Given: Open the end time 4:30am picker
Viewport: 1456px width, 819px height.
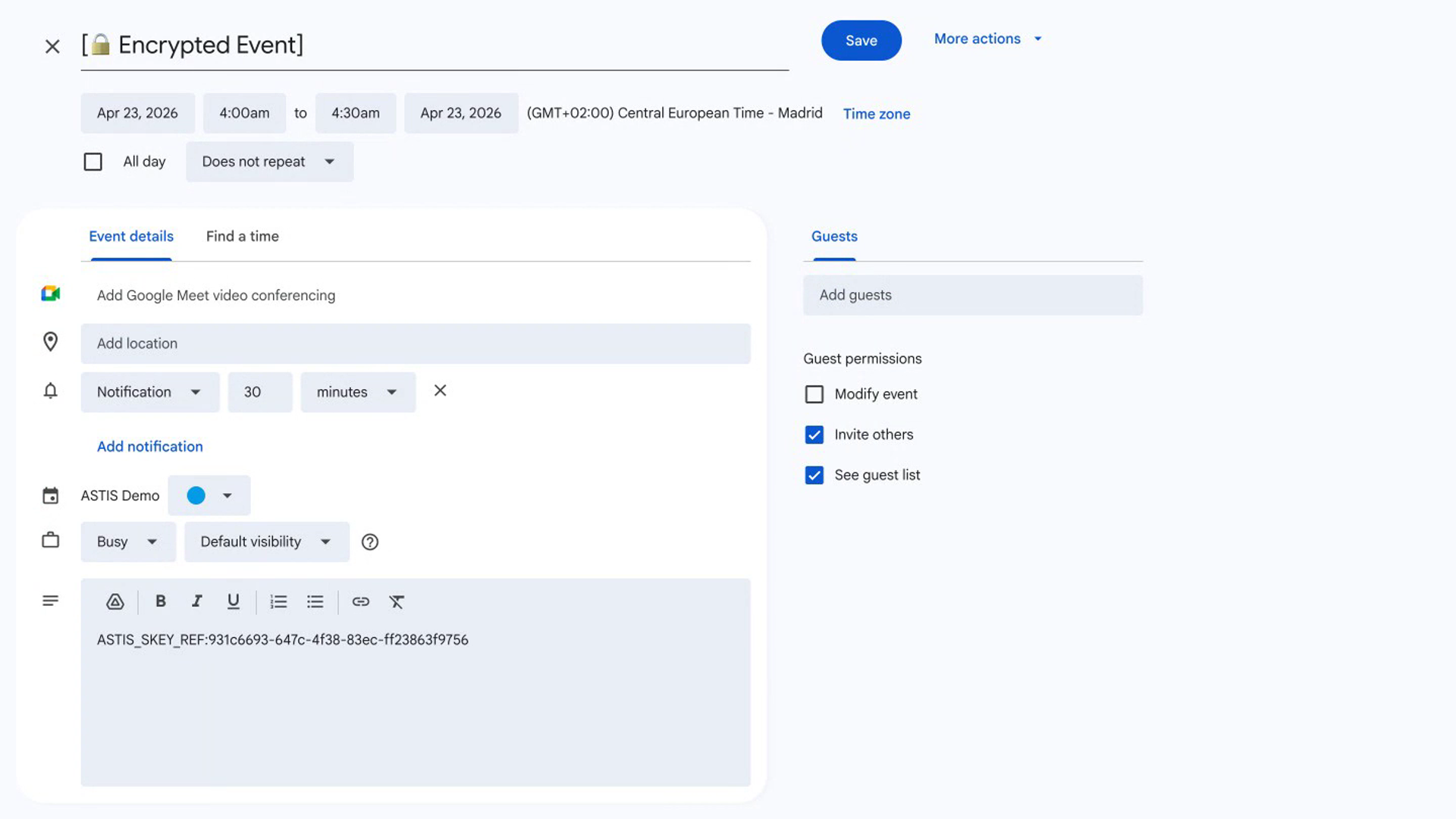Looking at the screenshot, I should tap(356, 113).
